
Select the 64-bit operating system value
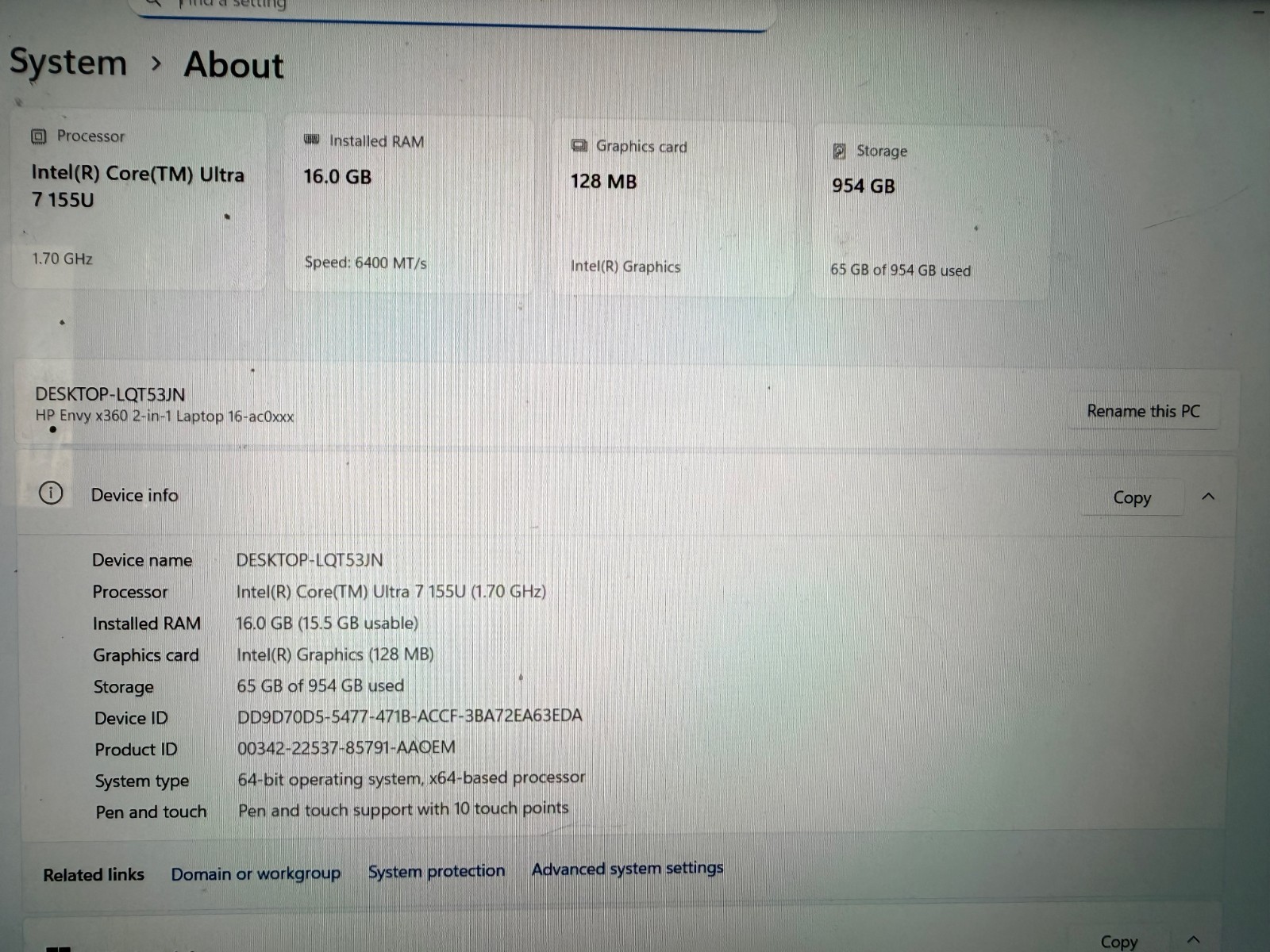tap(411, 778)
